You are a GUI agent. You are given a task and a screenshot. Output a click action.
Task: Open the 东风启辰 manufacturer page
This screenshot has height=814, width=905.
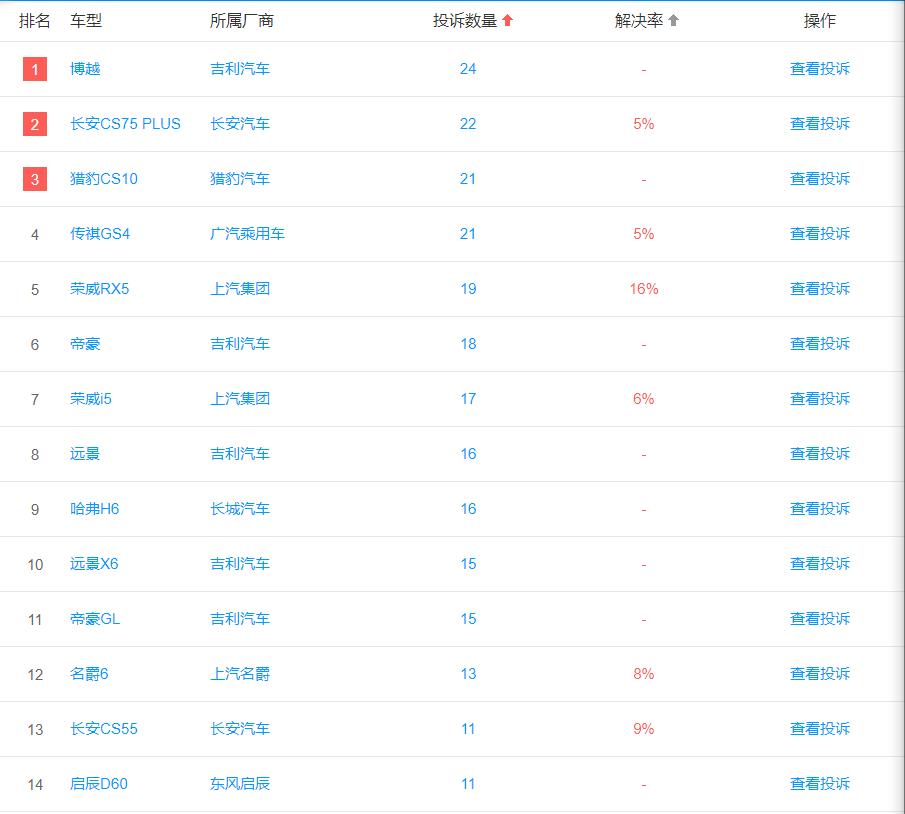coord(240,784)
